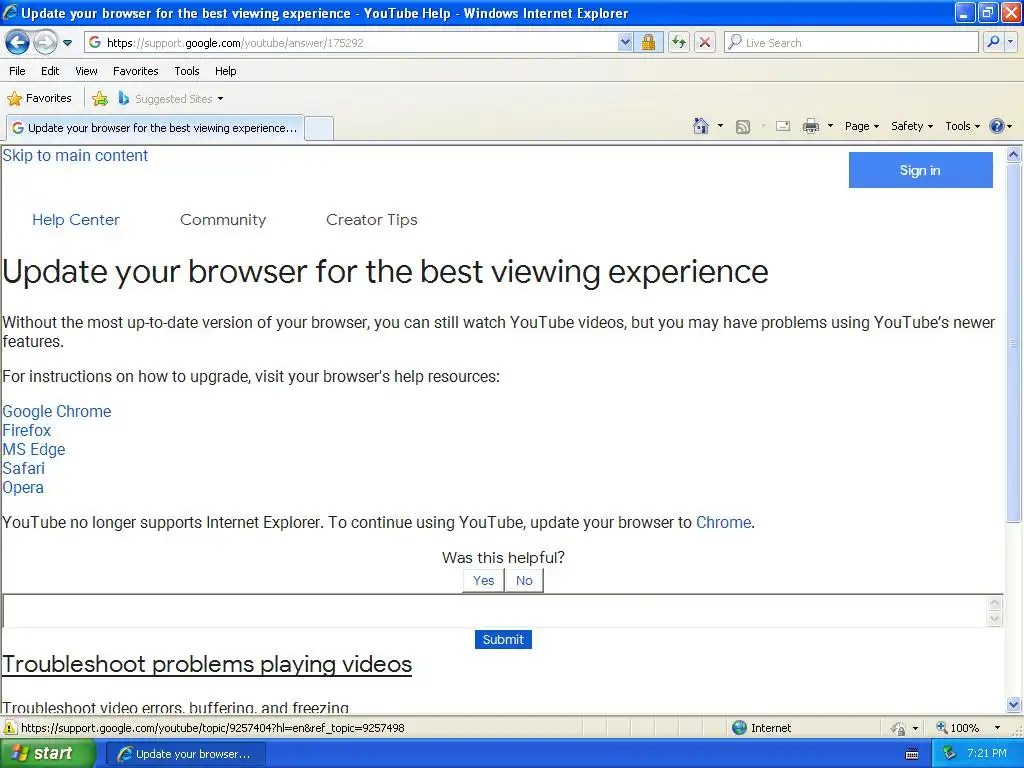The image size is (1024, 768).
Task: Click the Forward navigation arrow
Action: (x=45, y=43)
